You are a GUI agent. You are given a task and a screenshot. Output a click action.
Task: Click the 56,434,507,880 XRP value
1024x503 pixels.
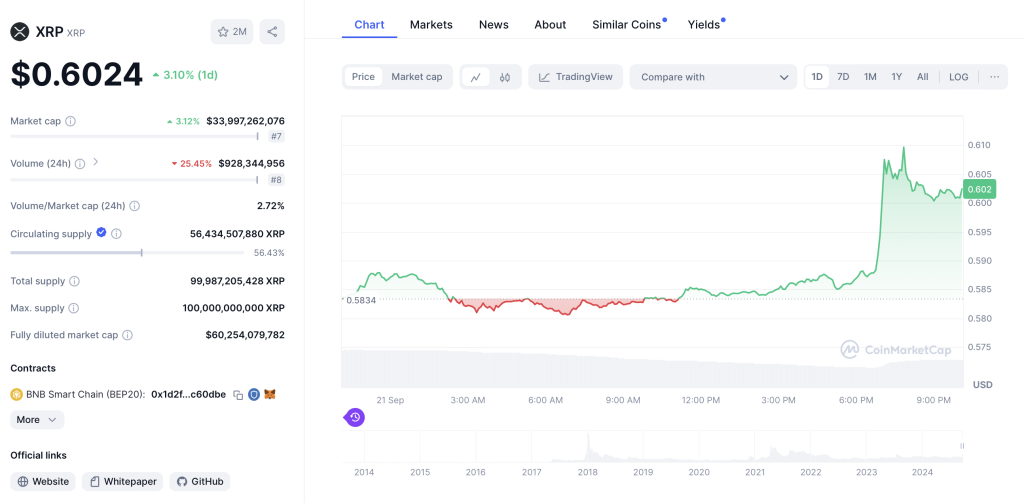point(237,233)
